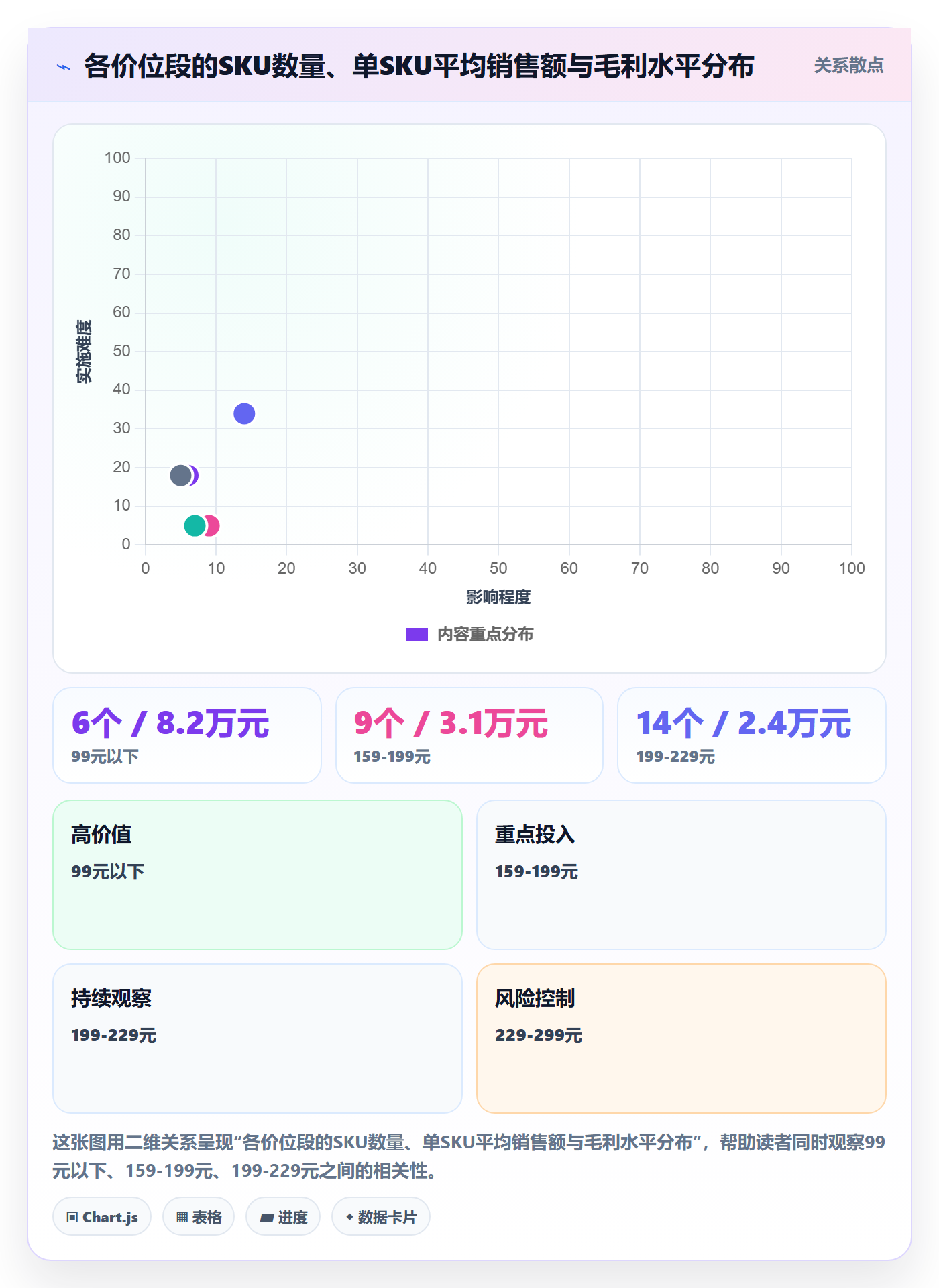Click the 数据卡片 tag
This screenshot has width=939, height=1288.
coord(381,1217)
